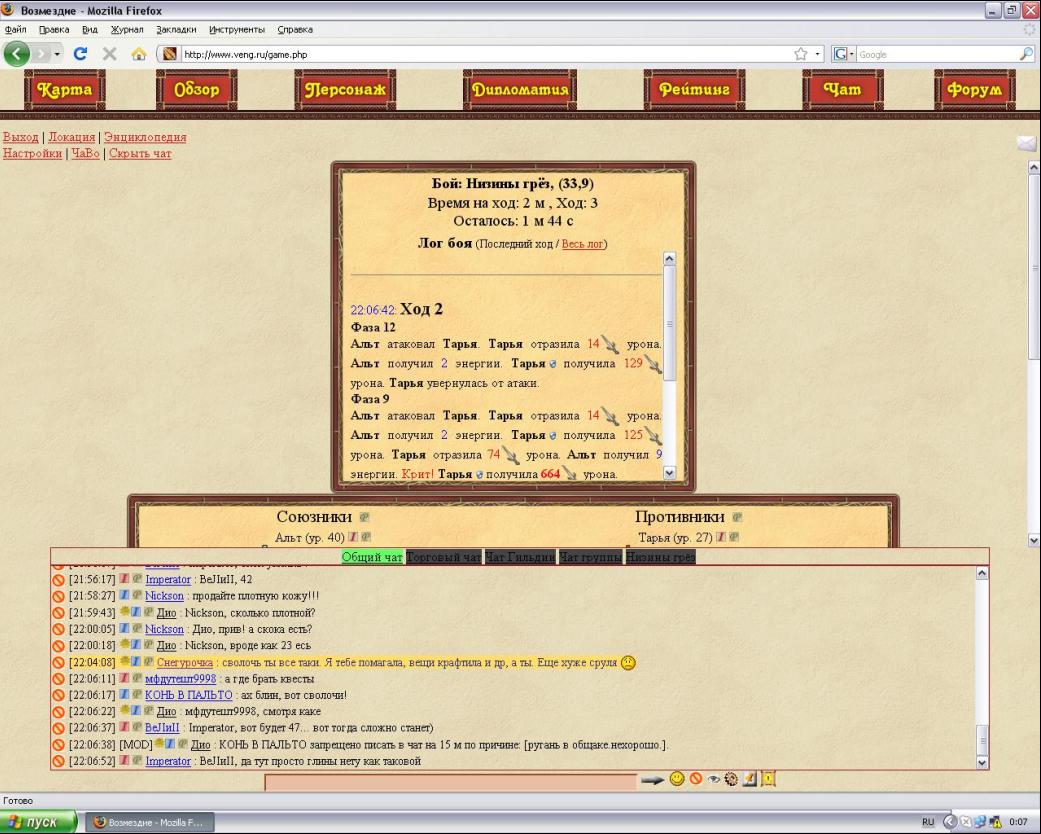The height and width of the screenshot is (834, 1041).
Task: Open the Дипломатия section button
Action: pos(520,89)
